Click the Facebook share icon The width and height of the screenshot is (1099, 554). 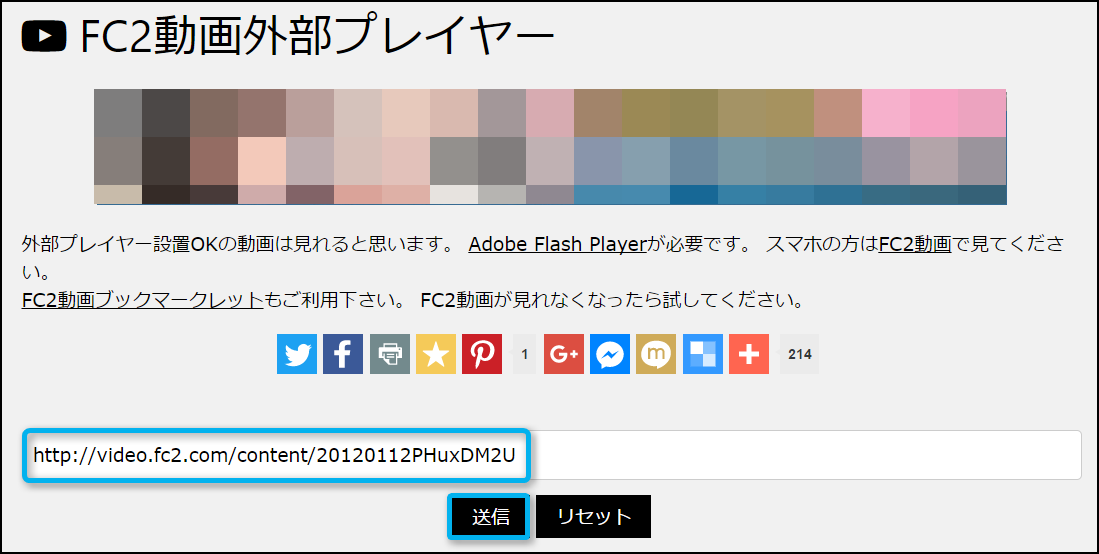tap(342, 354)
